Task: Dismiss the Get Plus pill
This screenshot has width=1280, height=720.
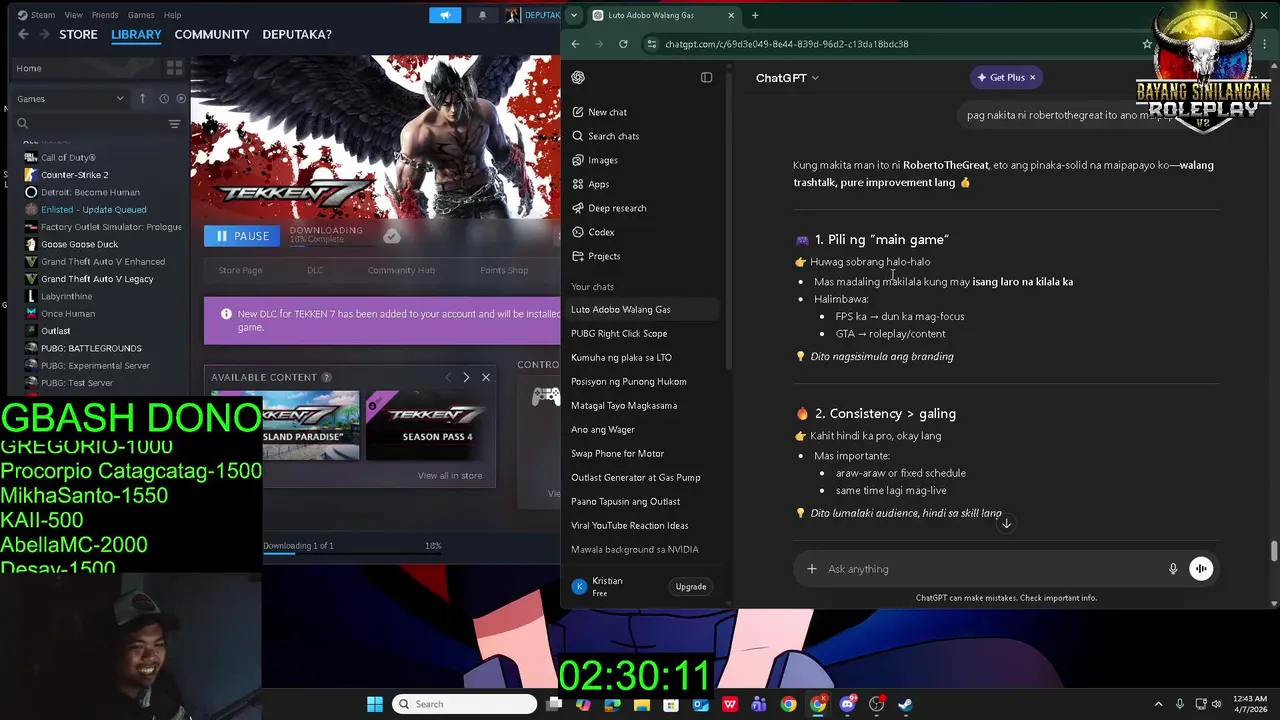Action: click(x=1032, y=77)
